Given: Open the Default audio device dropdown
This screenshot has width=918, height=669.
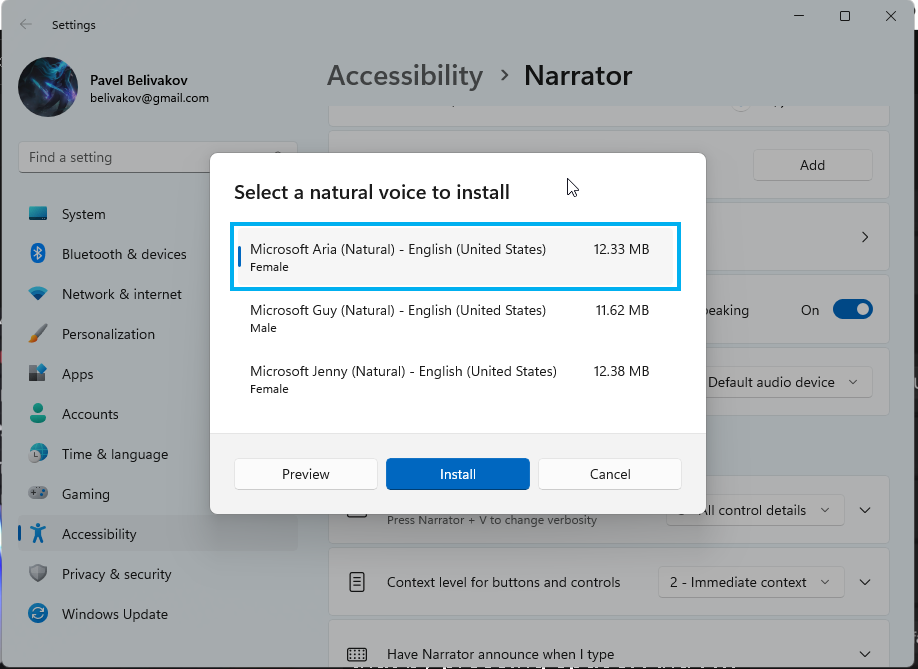Looking at the screenshot, I should 788,382.
